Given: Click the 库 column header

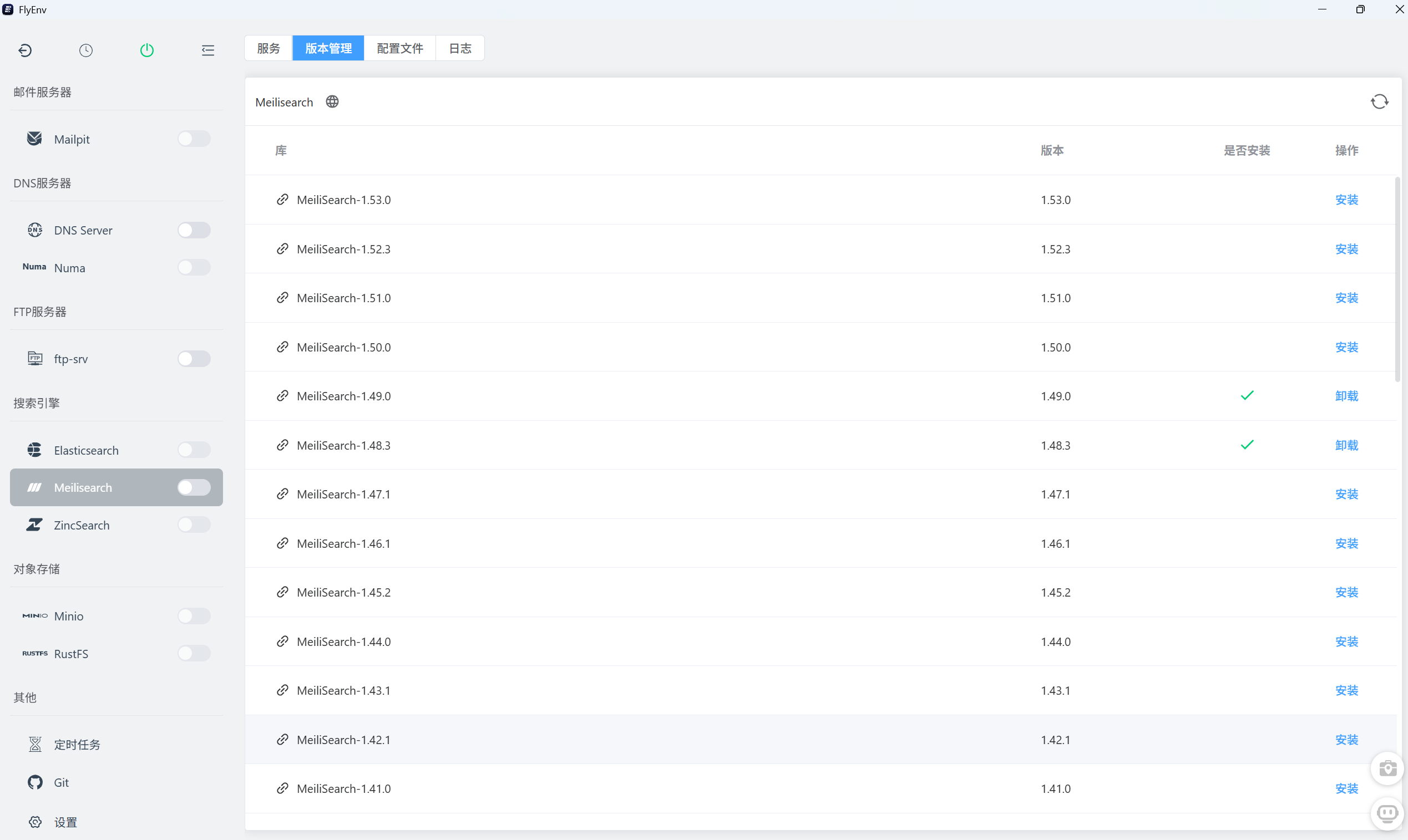Looking at the screenshot, I should [281, 150].
